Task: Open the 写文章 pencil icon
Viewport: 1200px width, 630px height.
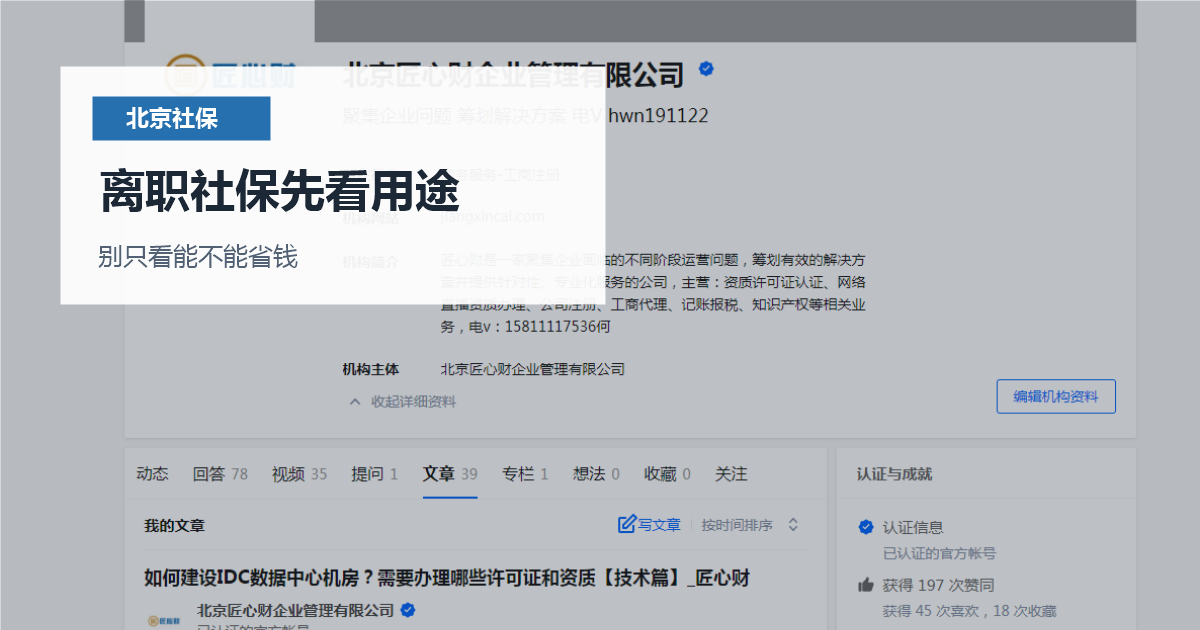Action: (627, 525)
